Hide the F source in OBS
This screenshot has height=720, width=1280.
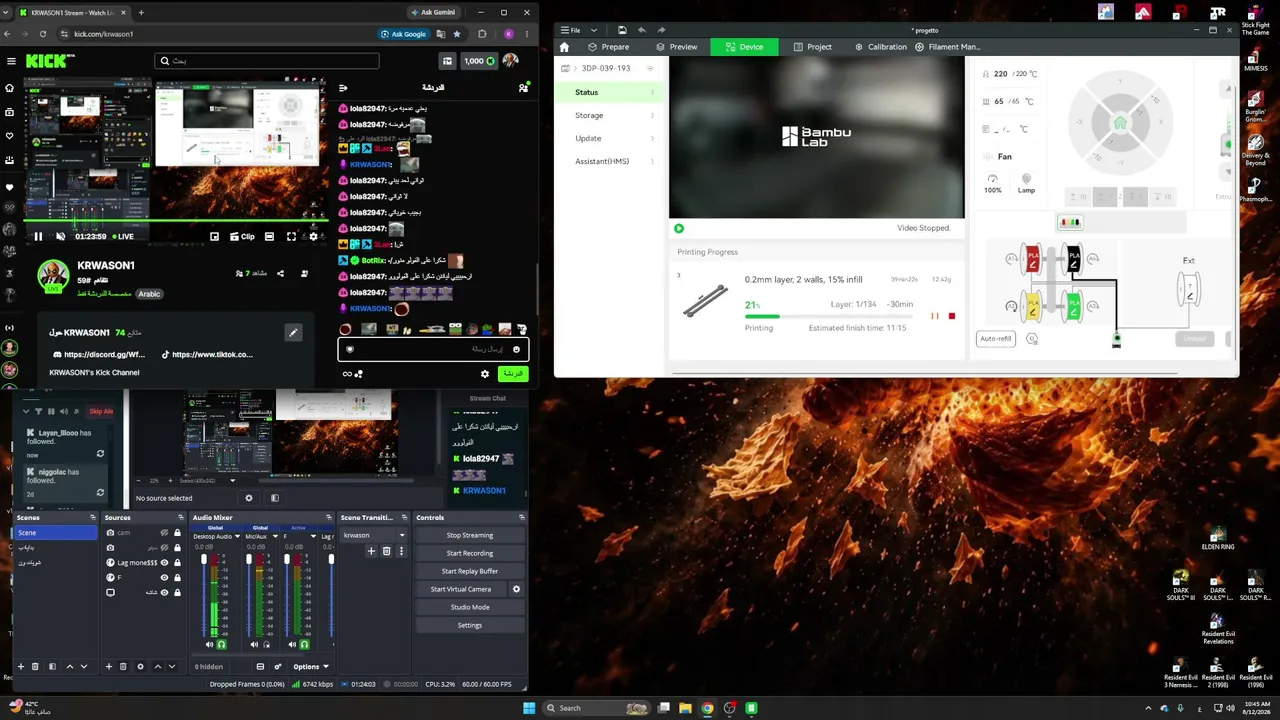[x=165, y=577]
